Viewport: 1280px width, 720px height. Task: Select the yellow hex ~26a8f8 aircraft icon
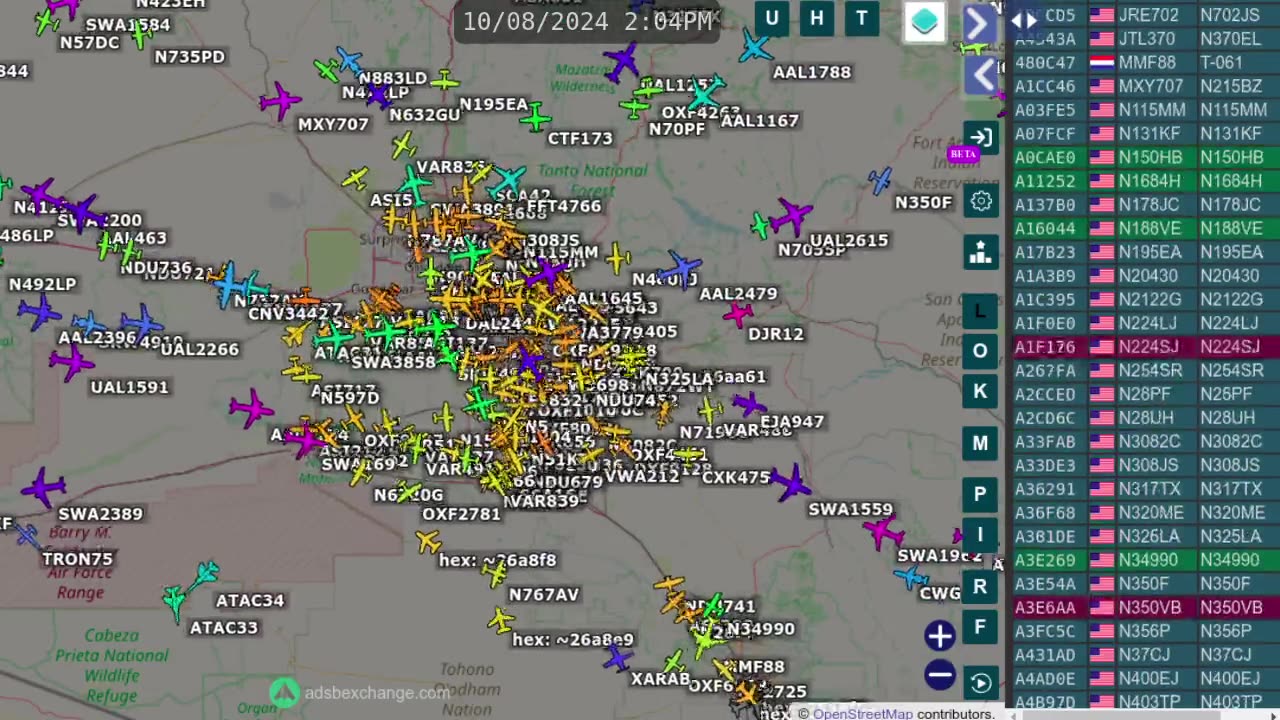tap(428, 541)
